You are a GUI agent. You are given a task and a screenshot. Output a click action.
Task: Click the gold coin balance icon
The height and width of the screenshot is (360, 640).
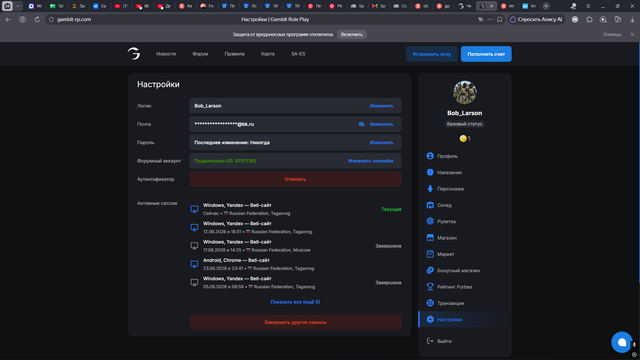pos(463,138)
